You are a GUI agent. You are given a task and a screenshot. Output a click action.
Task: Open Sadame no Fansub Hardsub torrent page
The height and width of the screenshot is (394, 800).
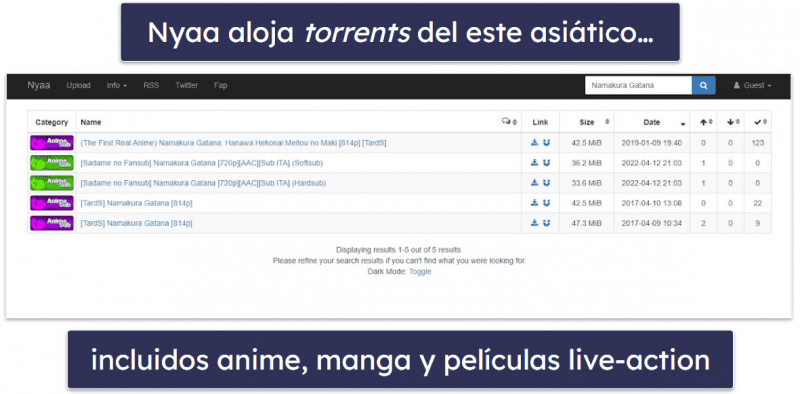pos(203,183)
